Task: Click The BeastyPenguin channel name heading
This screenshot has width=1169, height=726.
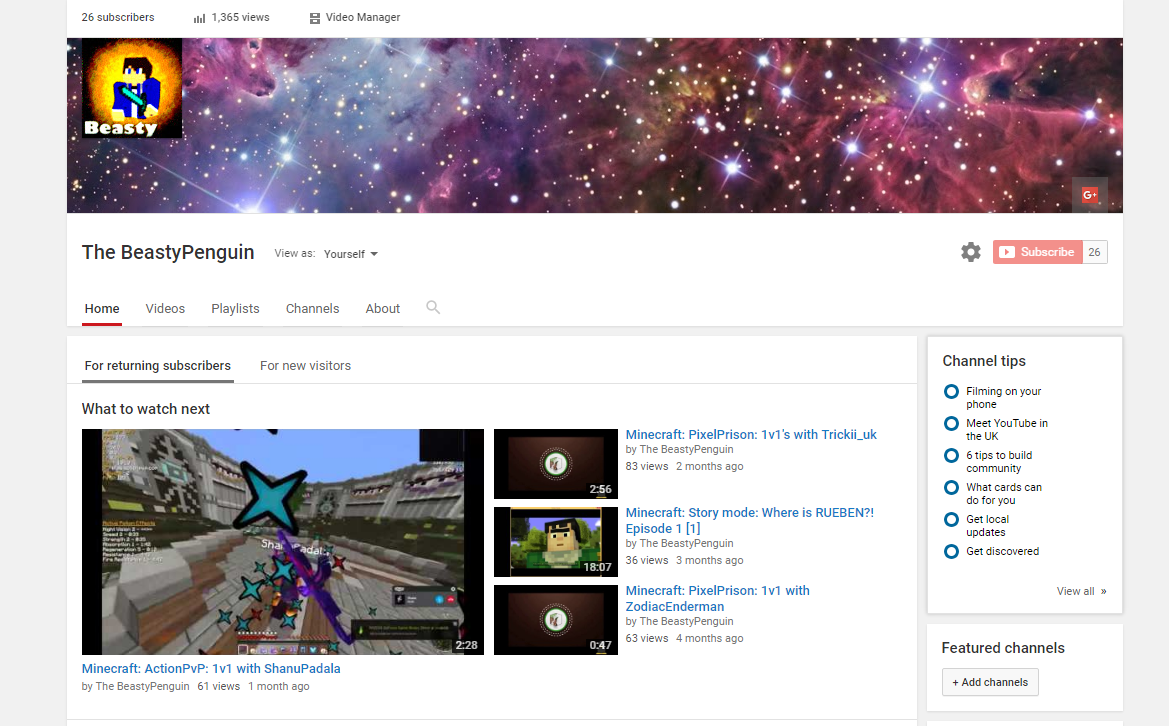Action: pos(168,253)
